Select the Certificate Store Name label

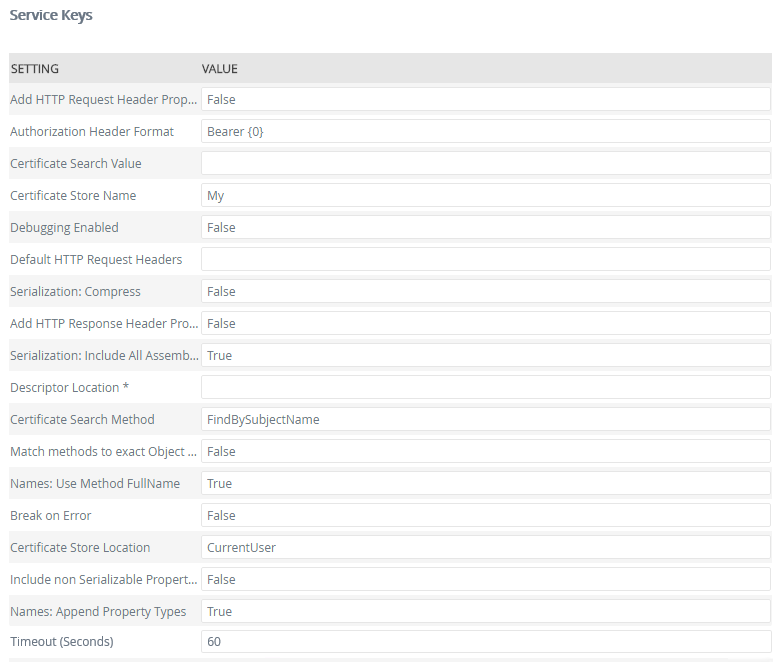pos(73,196)
